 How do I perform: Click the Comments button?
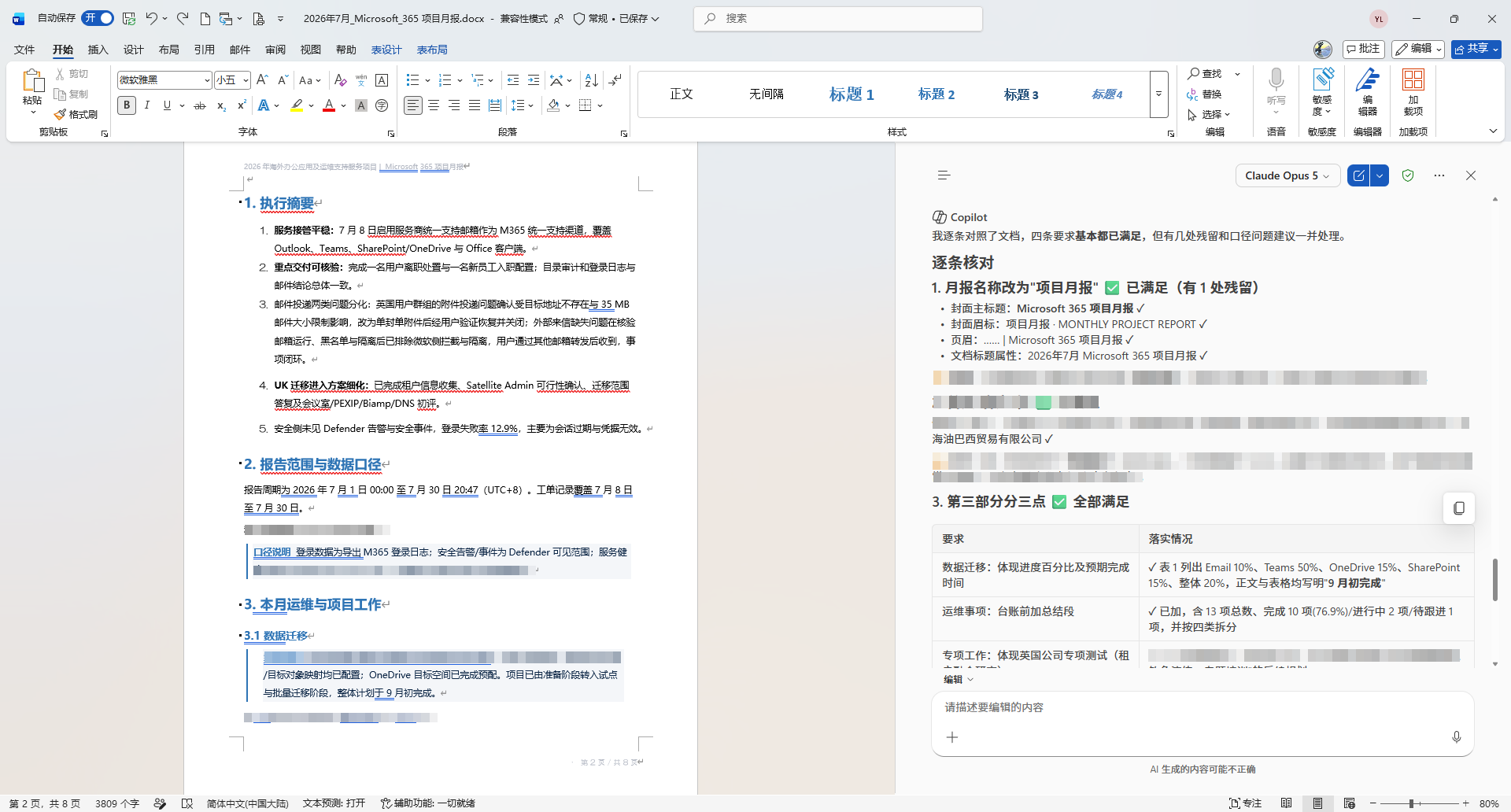click(x=1364, y=49)
